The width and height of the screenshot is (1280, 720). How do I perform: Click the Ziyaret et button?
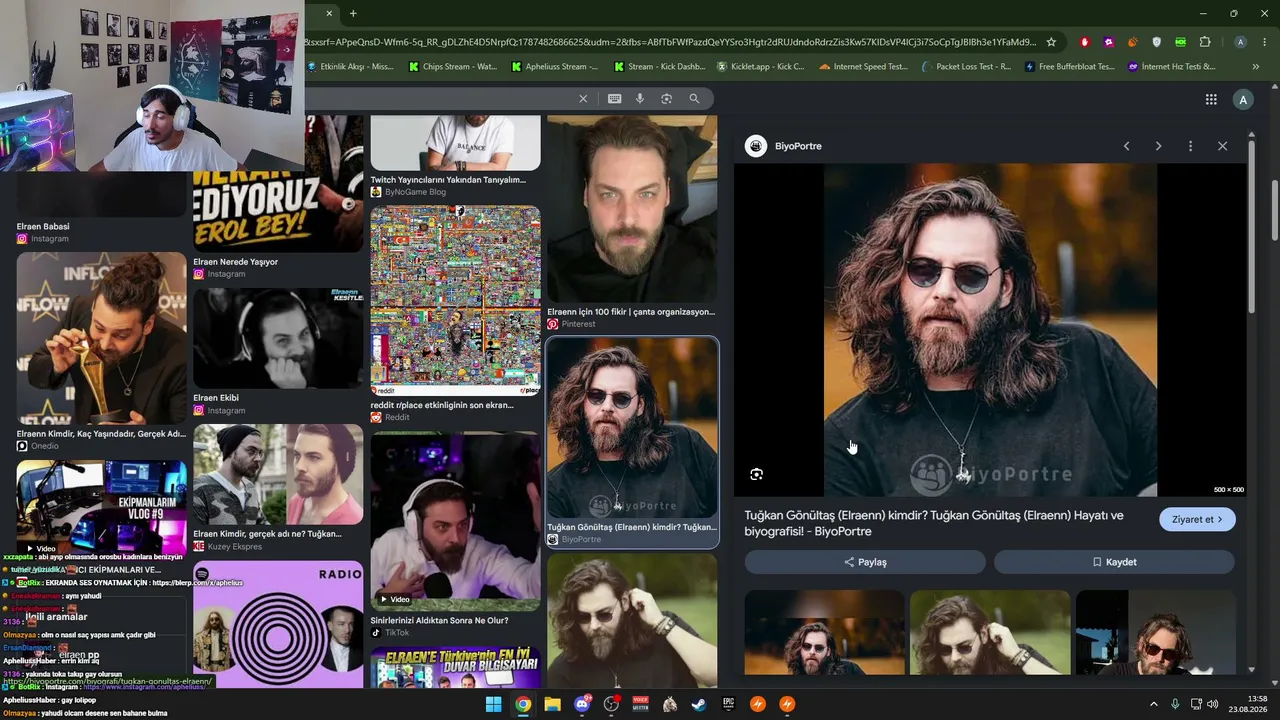click(x=1197, y=520)
